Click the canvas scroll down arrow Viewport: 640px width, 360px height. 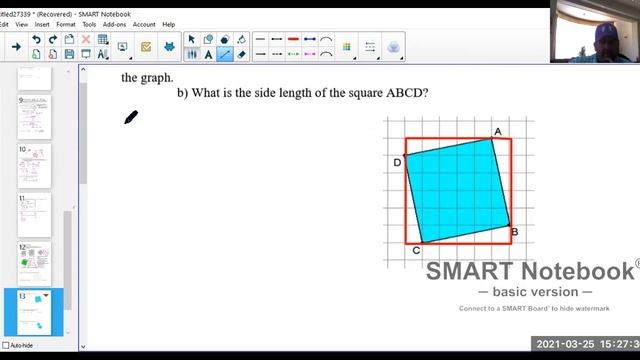coord(83,347)
